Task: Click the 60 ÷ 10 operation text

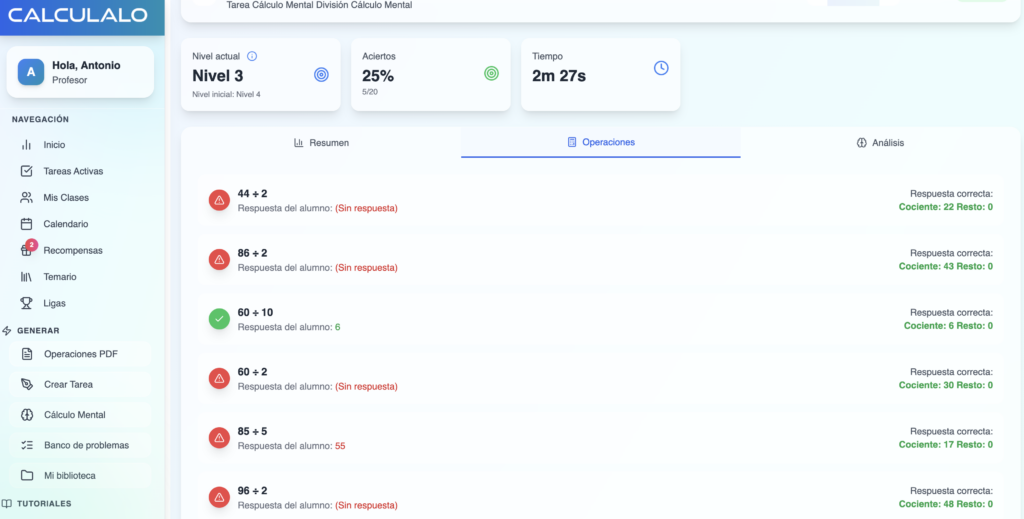Action: click(x=255, y=312)
